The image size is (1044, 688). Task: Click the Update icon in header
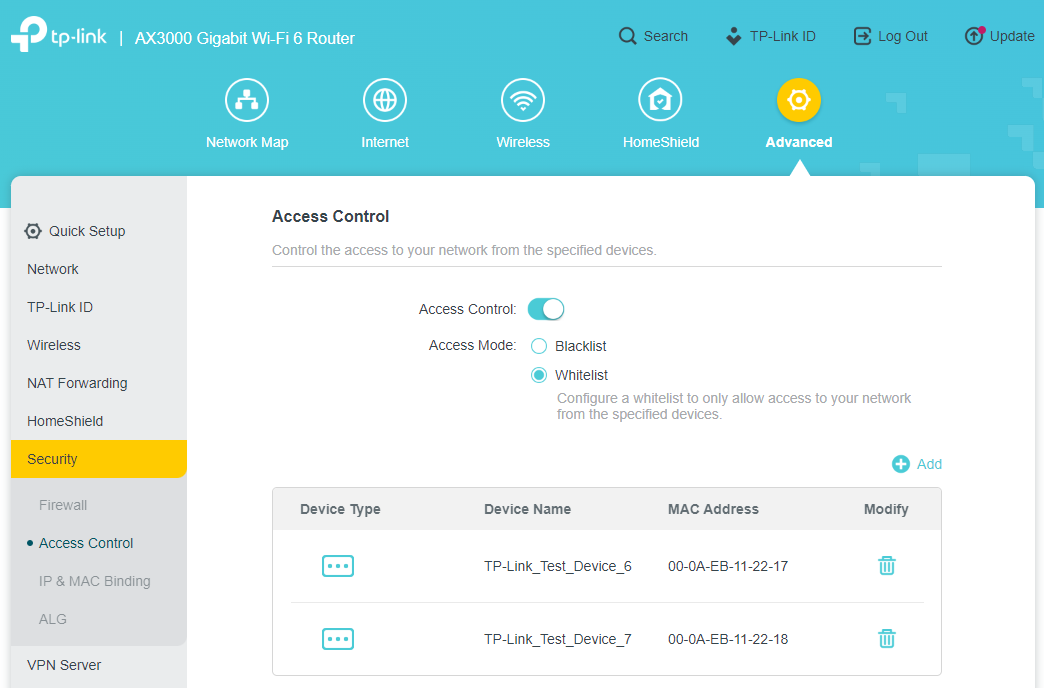[974, 36]
